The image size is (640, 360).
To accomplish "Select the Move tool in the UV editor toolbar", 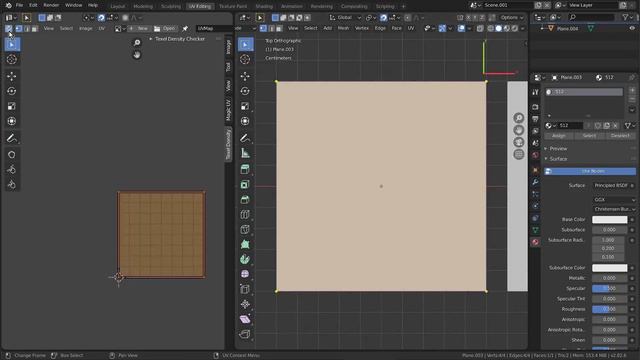I will coord(11,76).
